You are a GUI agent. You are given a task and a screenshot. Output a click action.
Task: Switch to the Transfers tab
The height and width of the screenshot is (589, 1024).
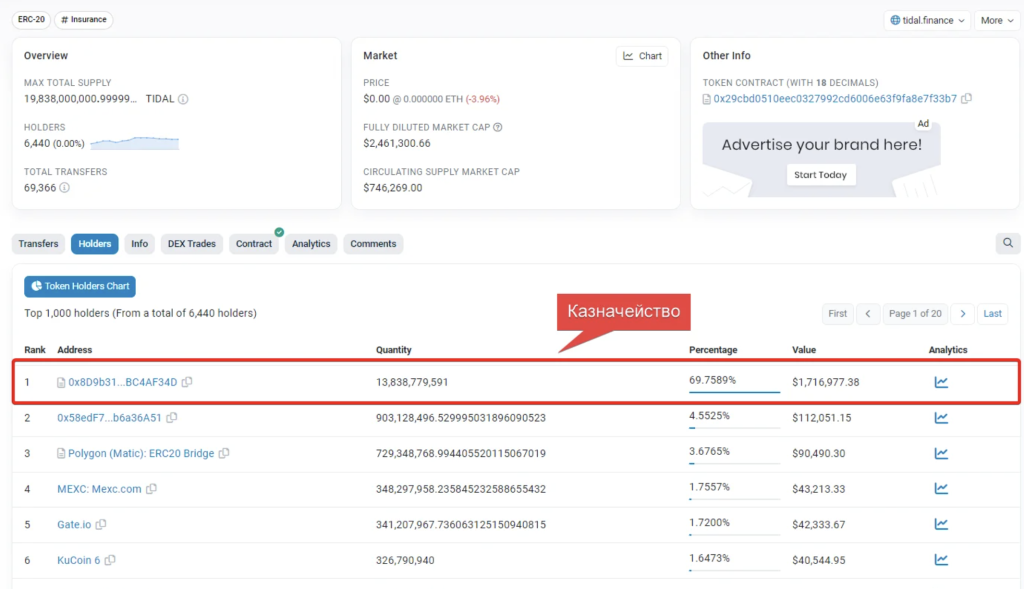(x=39, y=244)
